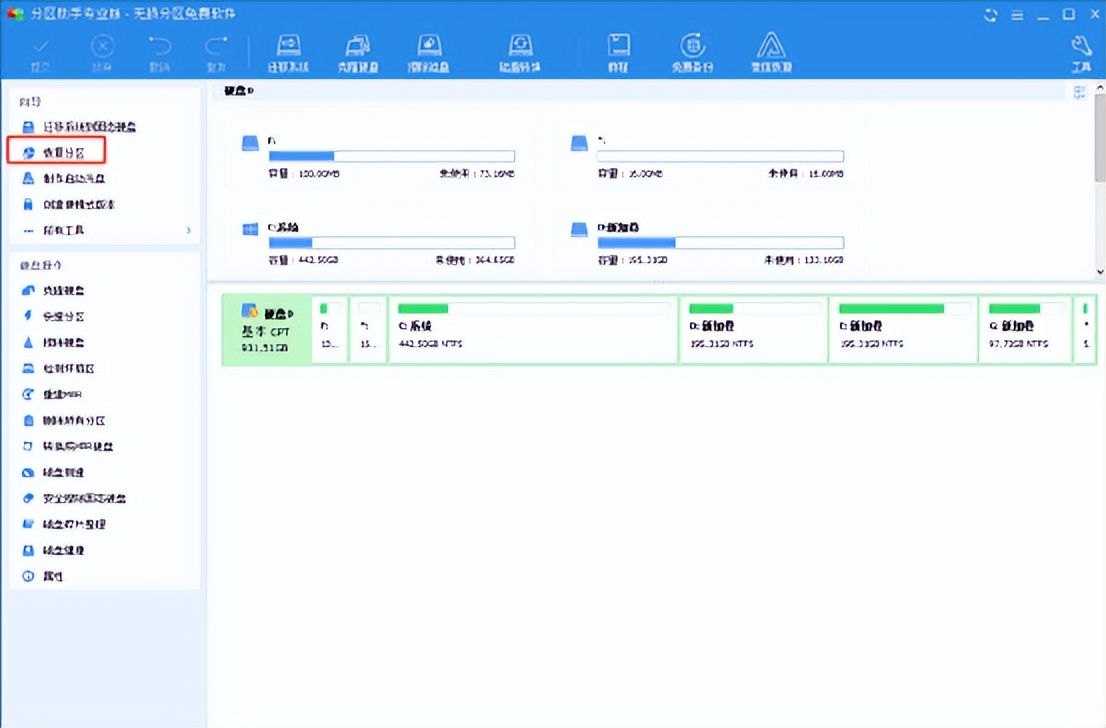Open the 工具 (Tools) wrench icon
Viewport: 1106px width, 728px height.
pyautogui.click(x=1081, y=52)
